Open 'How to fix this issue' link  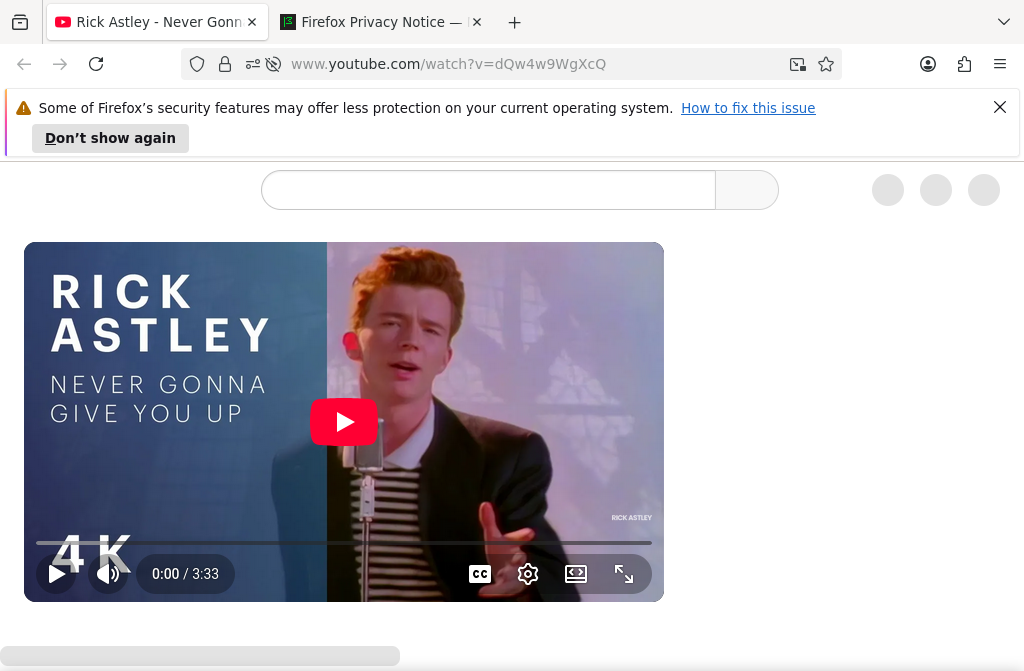tap(748, 108)
